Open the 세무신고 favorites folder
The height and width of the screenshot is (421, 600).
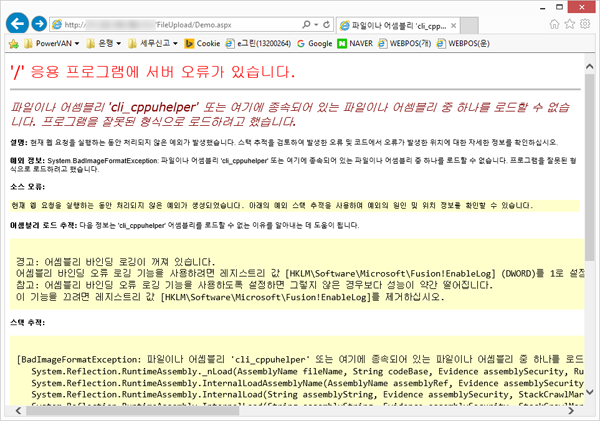click(x=153, y=44)
